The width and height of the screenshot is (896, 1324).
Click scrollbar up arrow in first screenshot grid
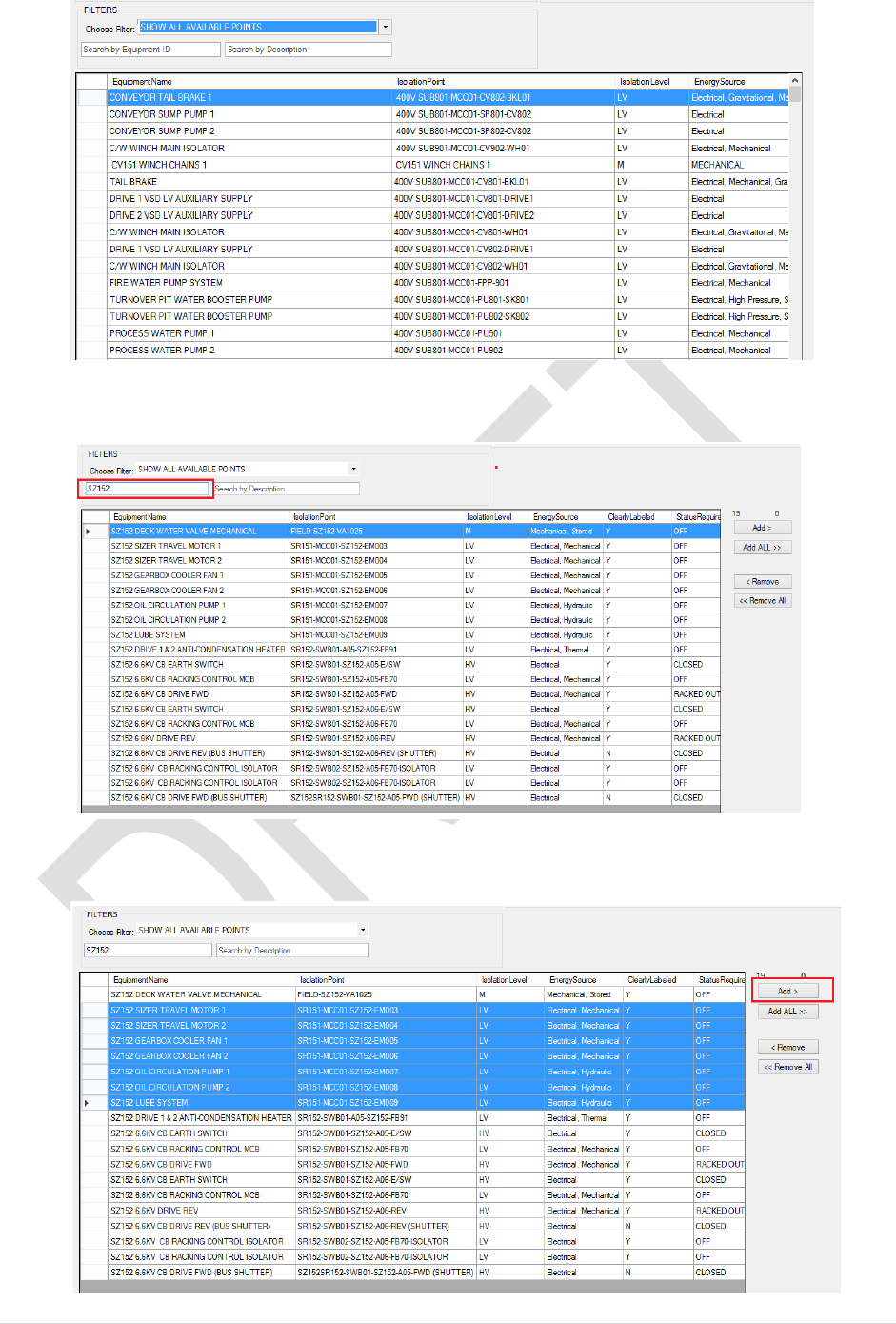tap(795, 81)
